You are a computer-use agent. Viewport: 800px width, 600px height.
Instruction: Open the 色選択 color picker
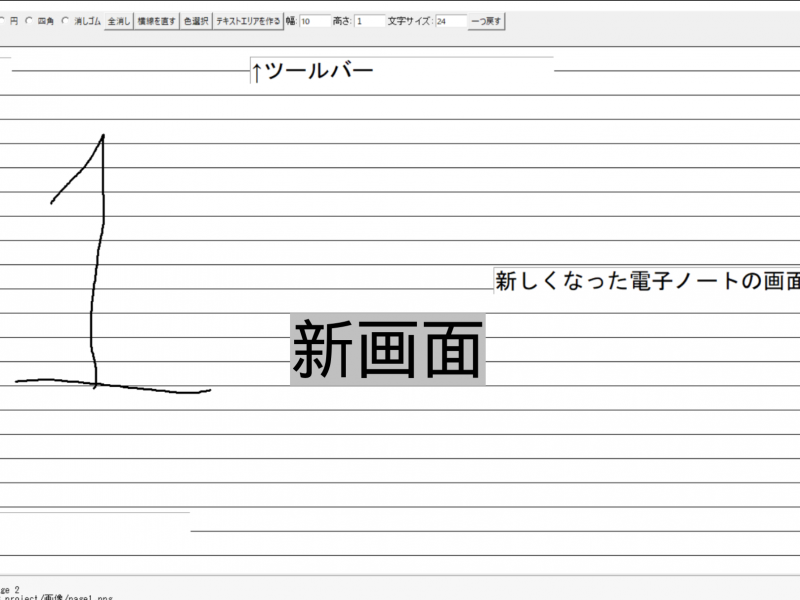tap(196, 20)
